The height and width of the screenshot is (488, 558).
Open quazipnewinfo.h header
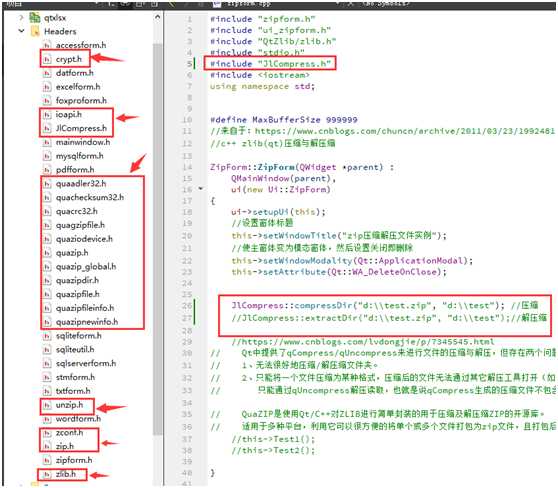[x=87, y=322]
